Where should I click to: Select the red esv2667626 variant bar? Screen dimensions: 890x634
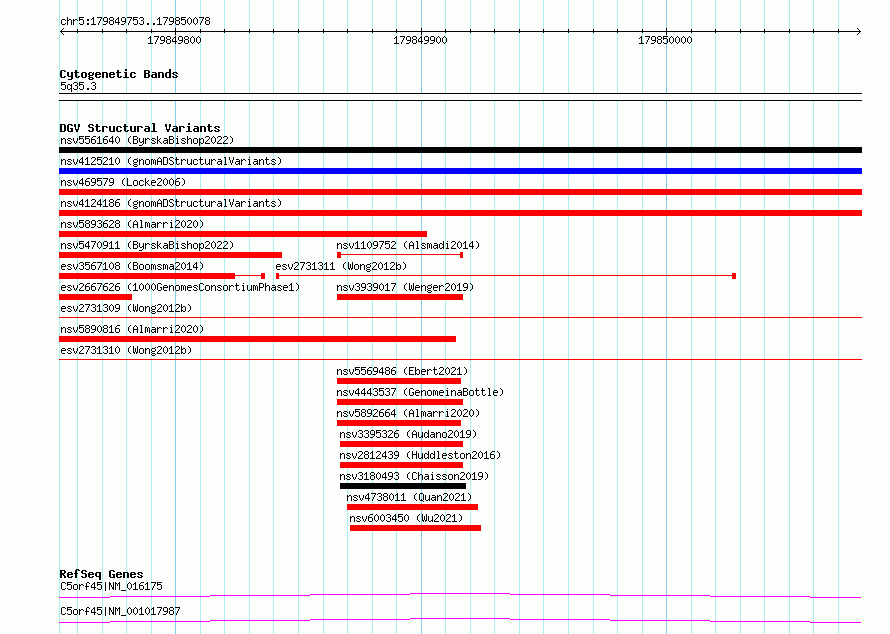(x=95, y=297)
